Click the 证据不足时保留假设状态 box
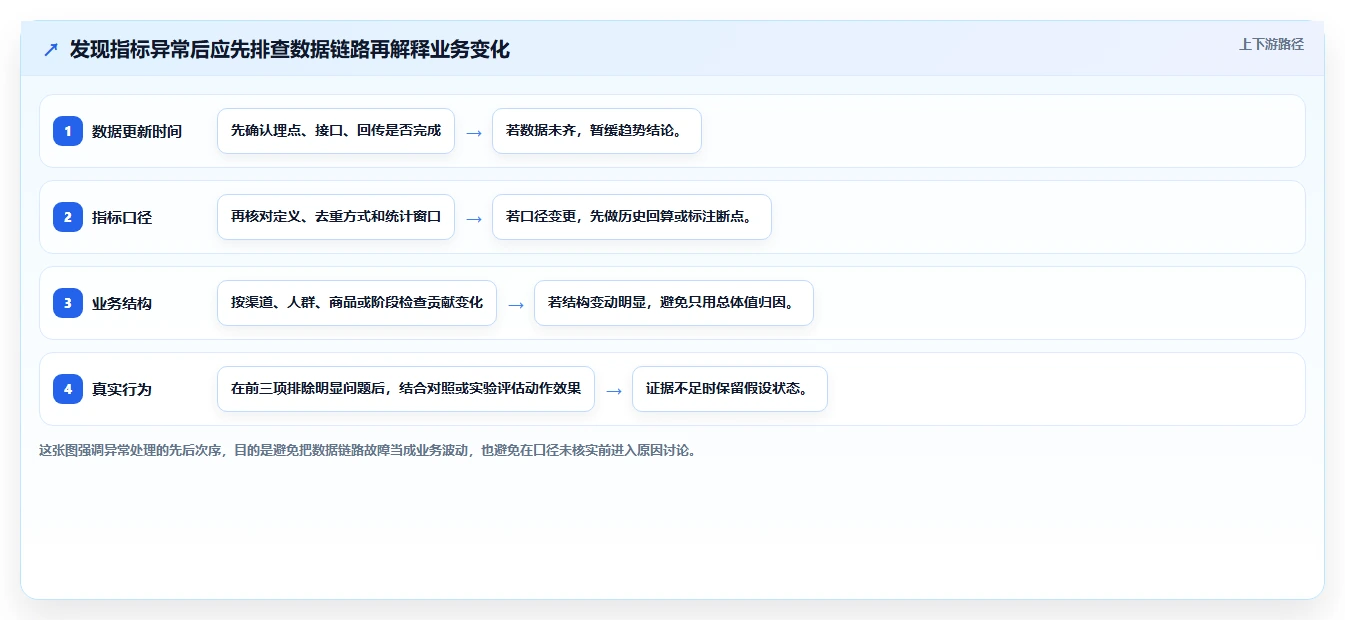The height and width of the screenshot is (620, 1345). (730, 389)
